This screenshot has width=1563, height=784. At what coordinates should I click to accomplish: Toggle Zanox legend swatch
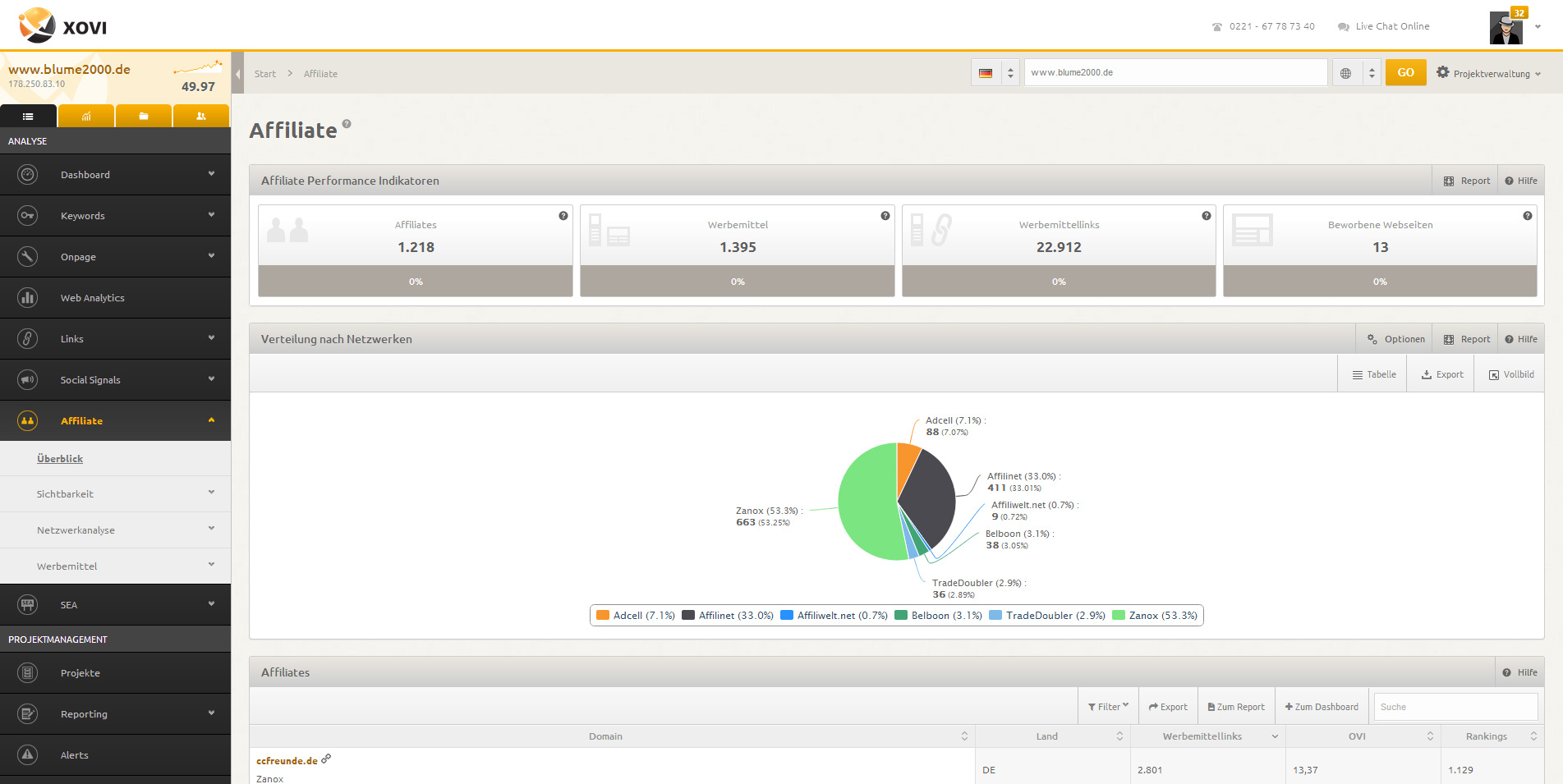click(1119, 615)
